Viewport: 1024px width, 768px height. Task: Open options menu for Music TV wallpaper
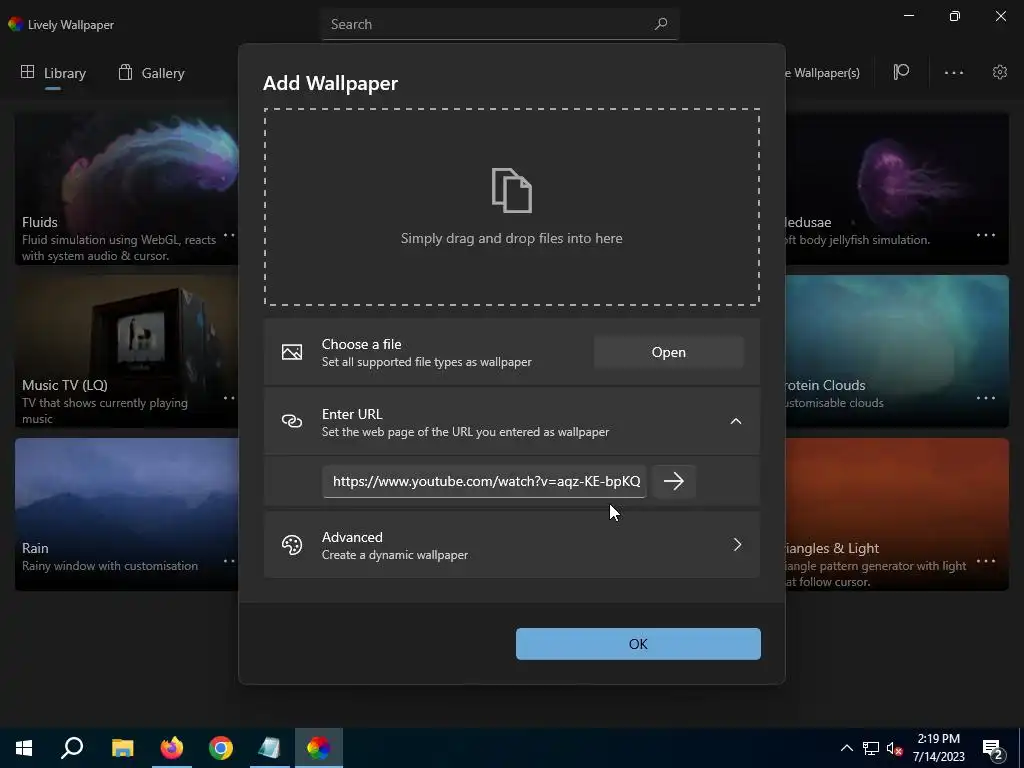click(229, 398)
